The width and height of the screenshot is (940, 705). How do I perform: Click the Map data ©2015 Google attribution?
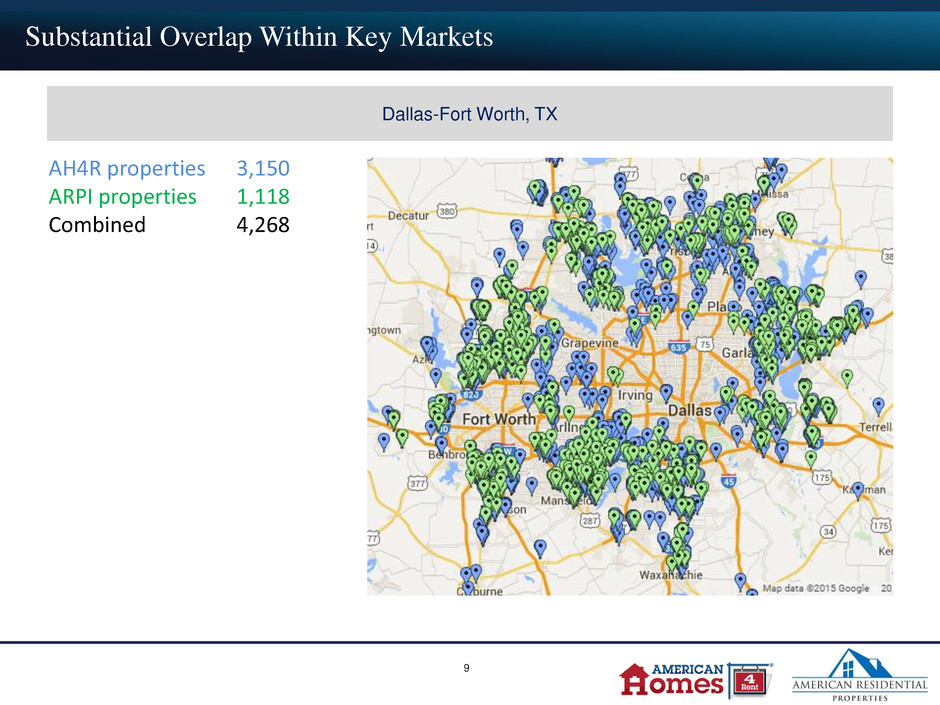816,588
